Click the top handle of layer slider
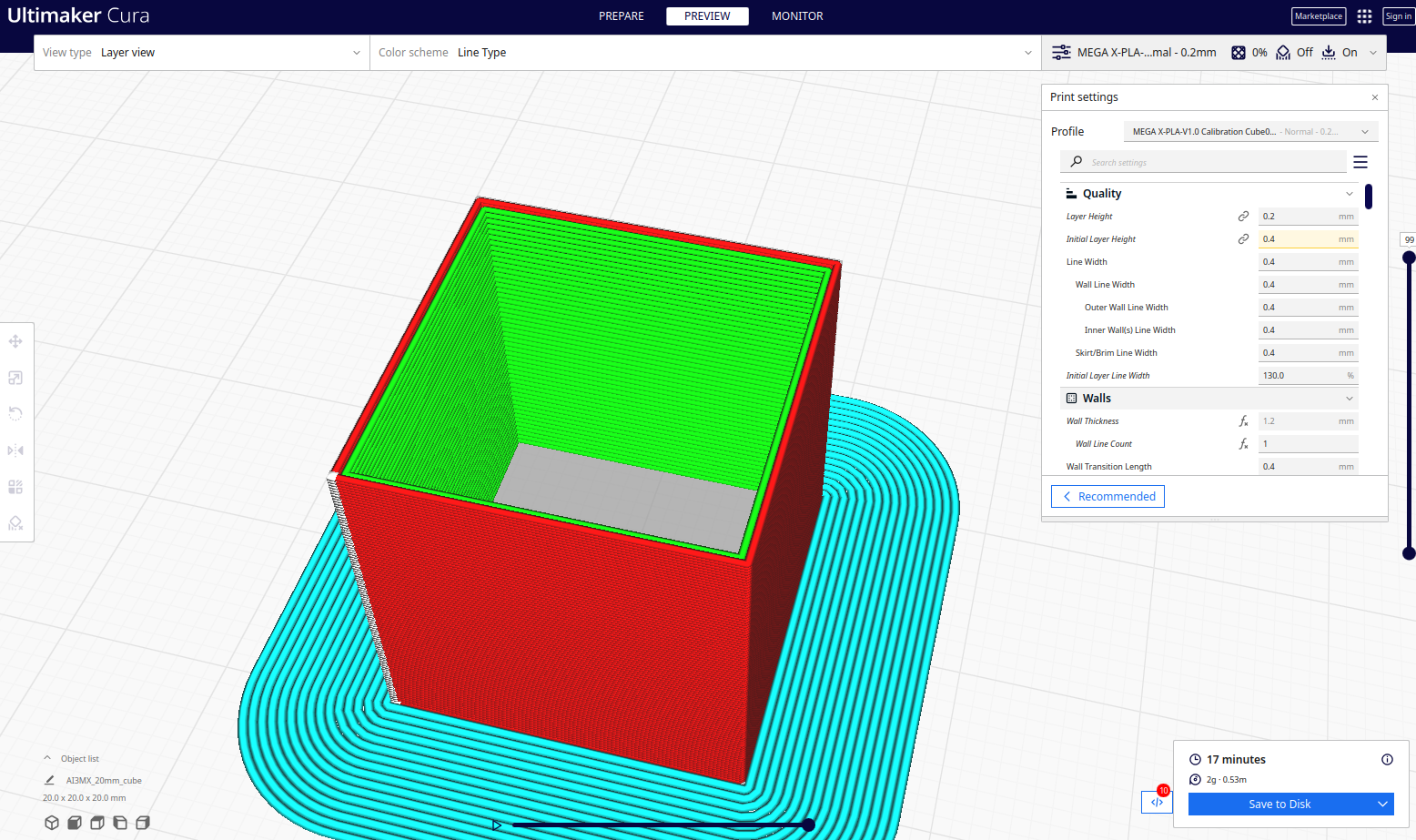Viewport: 1416px width, 840px height. (1409, 258)
